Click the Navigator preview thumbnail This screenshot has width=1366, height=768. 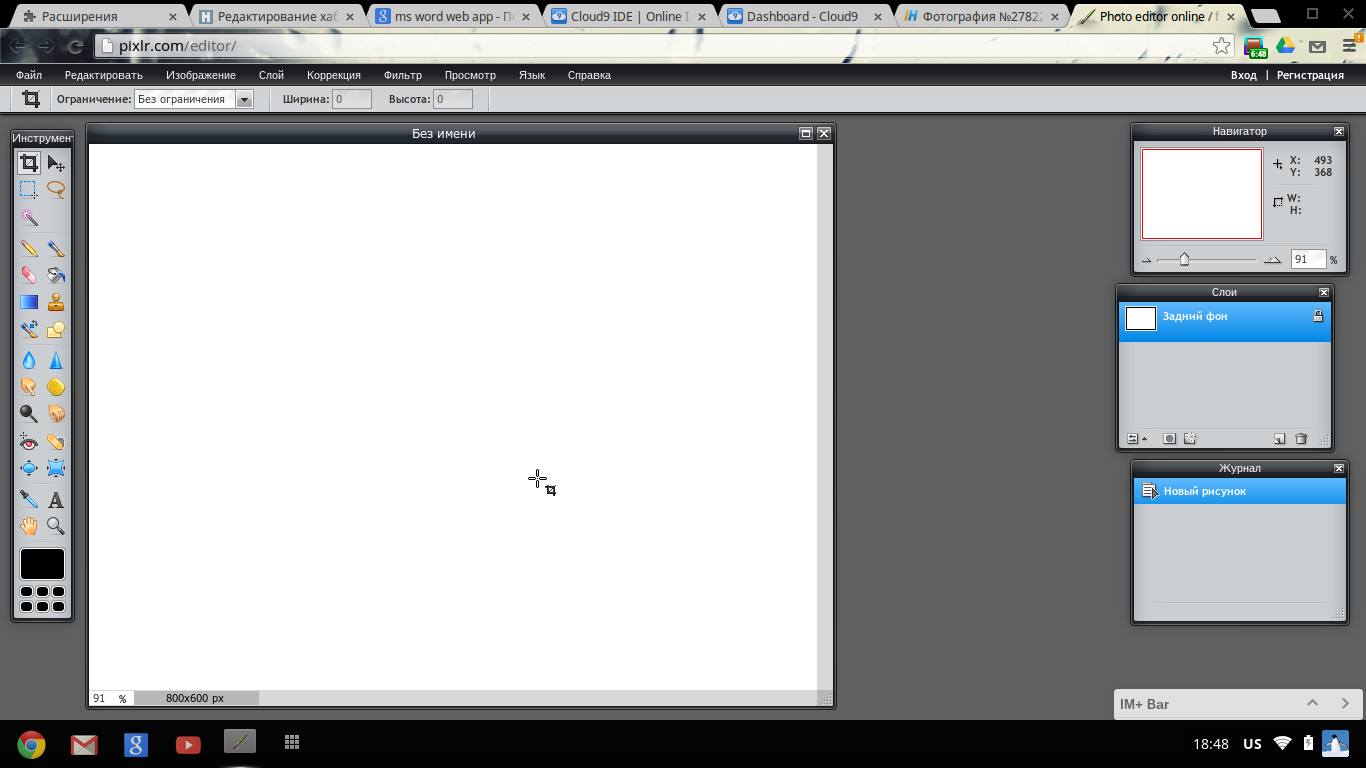coord(1202,194)
